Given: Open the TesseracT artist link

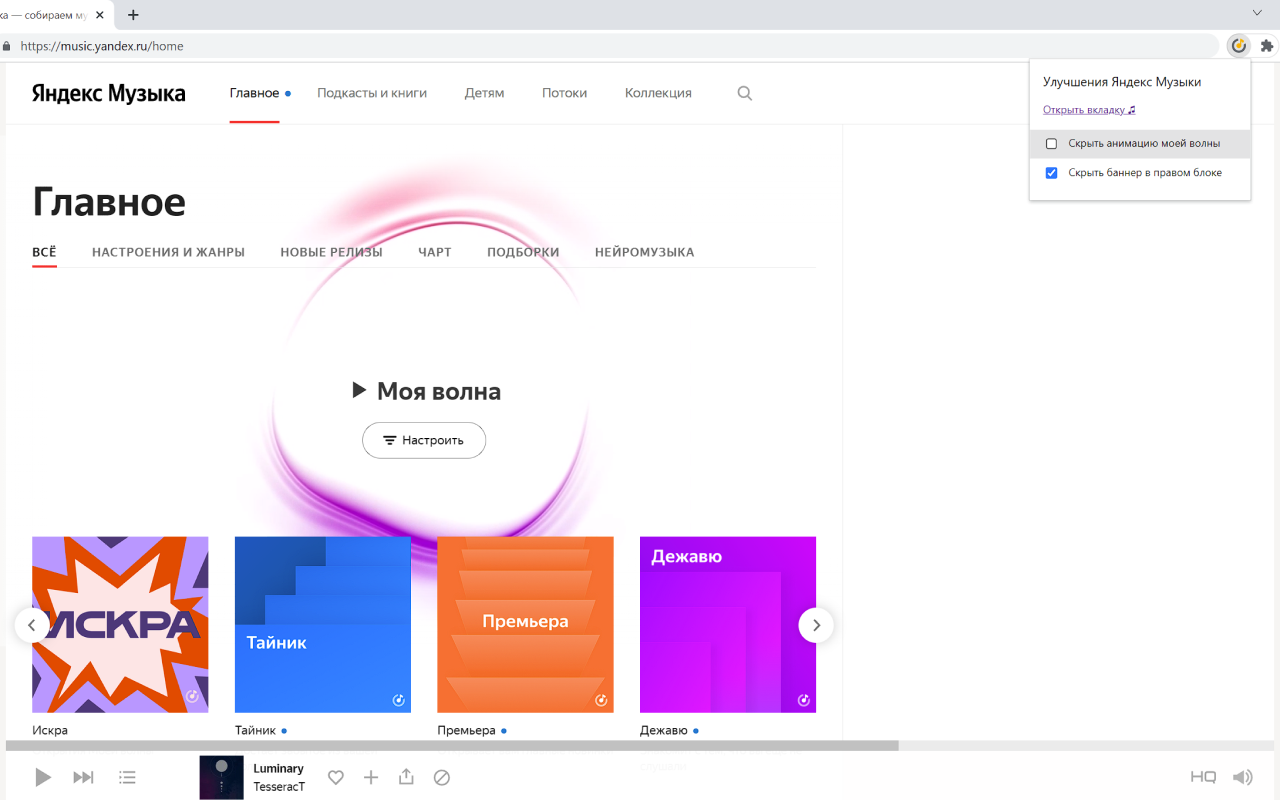Looking at the screenshot, I should tap(279, 787).
